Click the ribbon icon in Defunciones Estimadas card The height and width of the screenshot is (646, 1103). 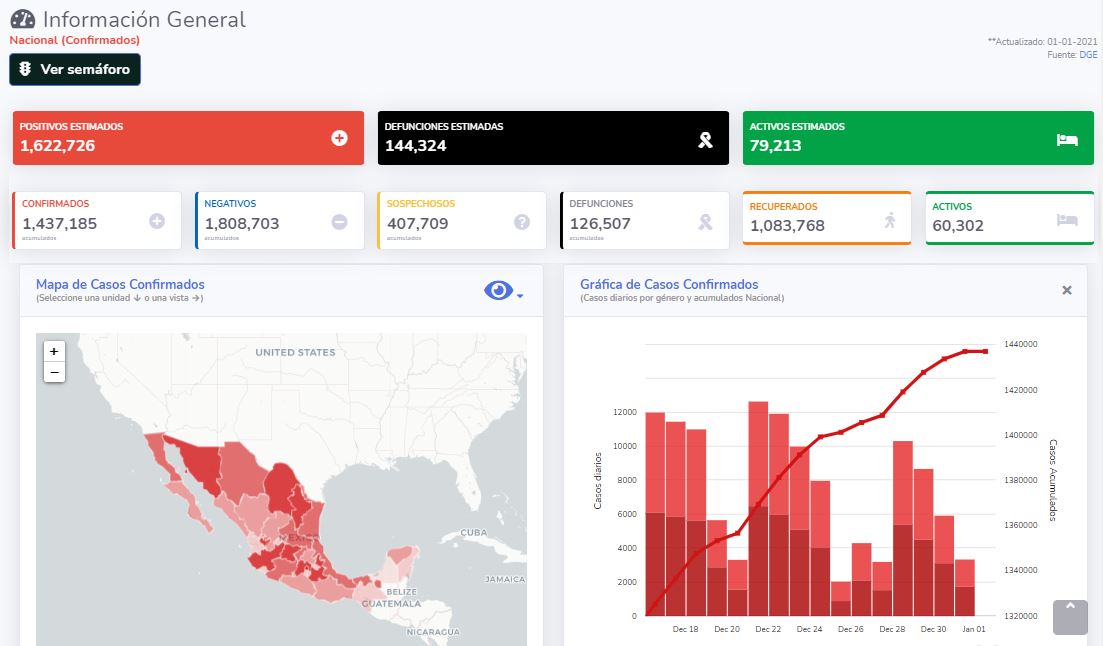click(x=705, y=139)
